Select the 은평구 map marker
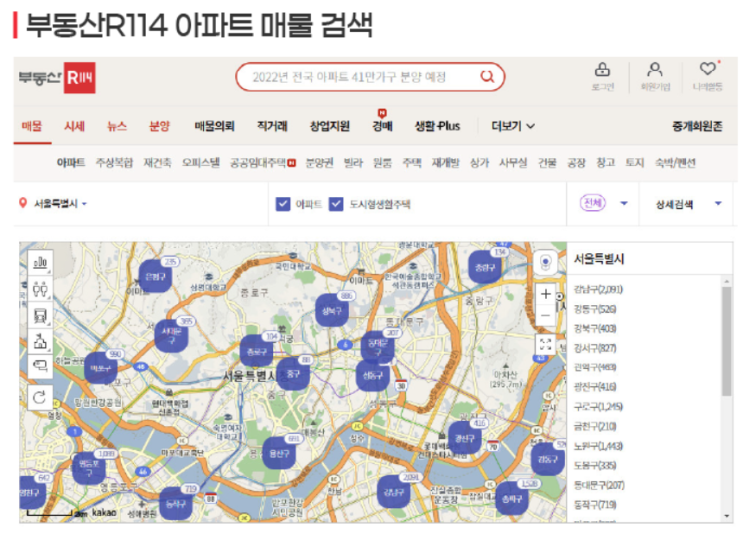This screenshot has width=743, height=534. 155,276
